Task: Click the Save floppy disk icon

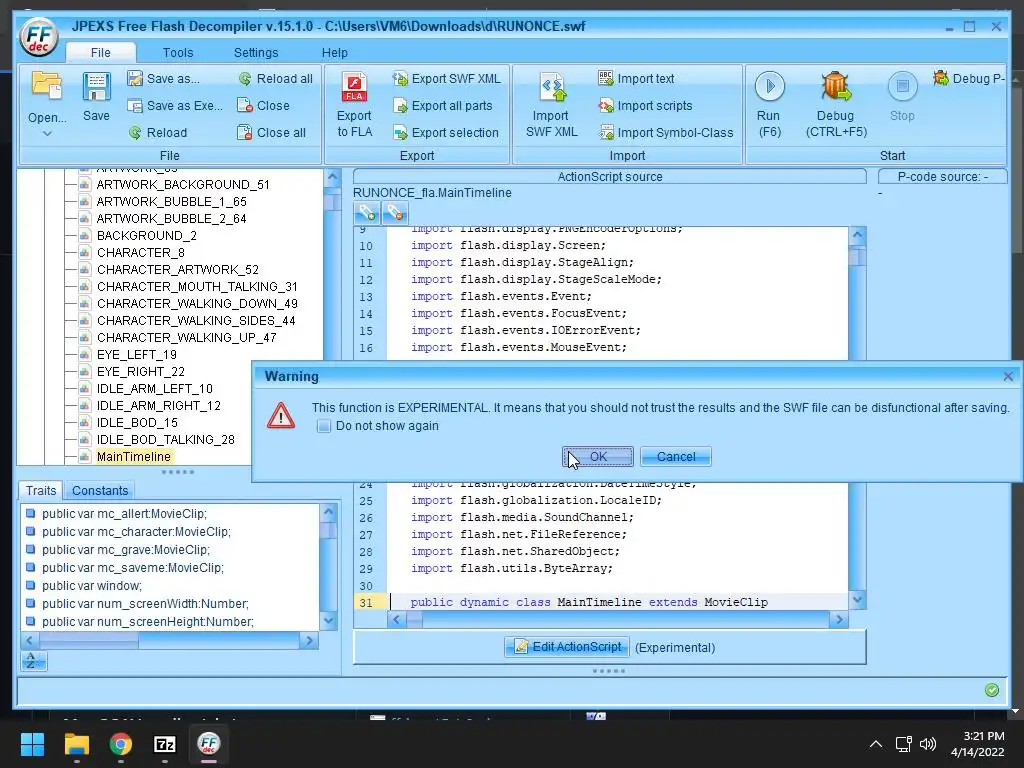Action: pos(96,86)
